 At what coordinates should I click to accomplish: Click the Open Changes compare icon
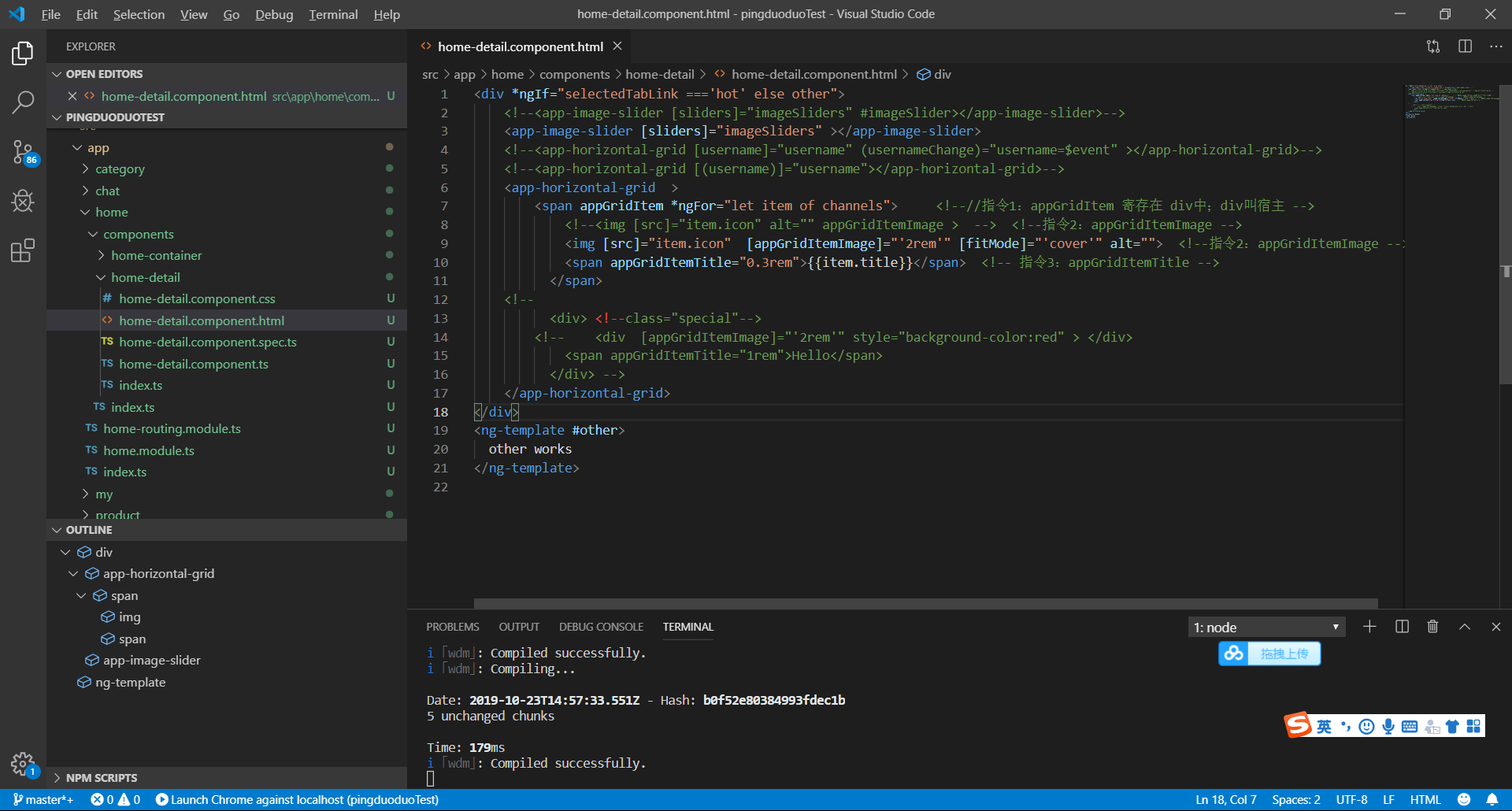coord(1433,46)
